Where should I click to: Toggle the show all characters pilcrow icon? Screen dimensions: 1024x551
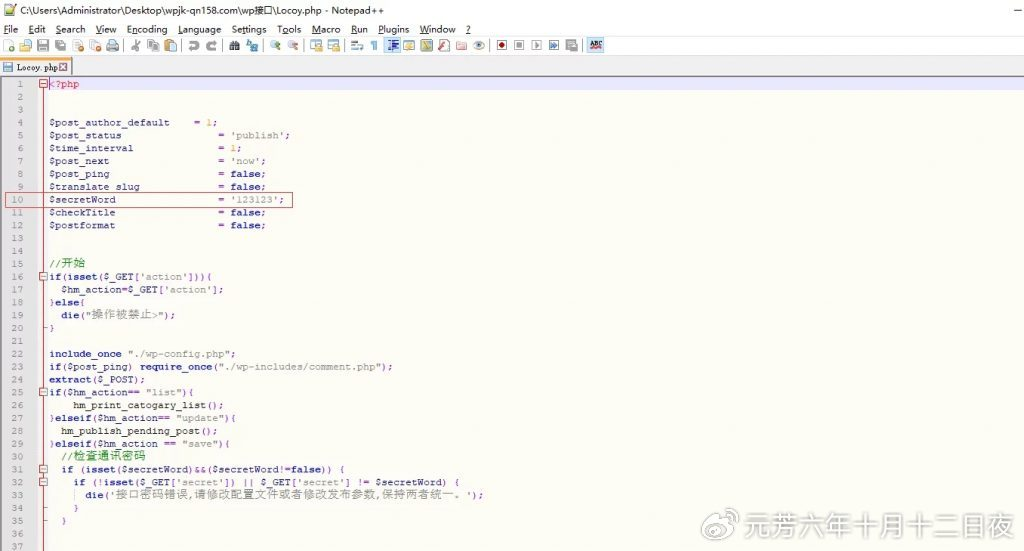374,46
